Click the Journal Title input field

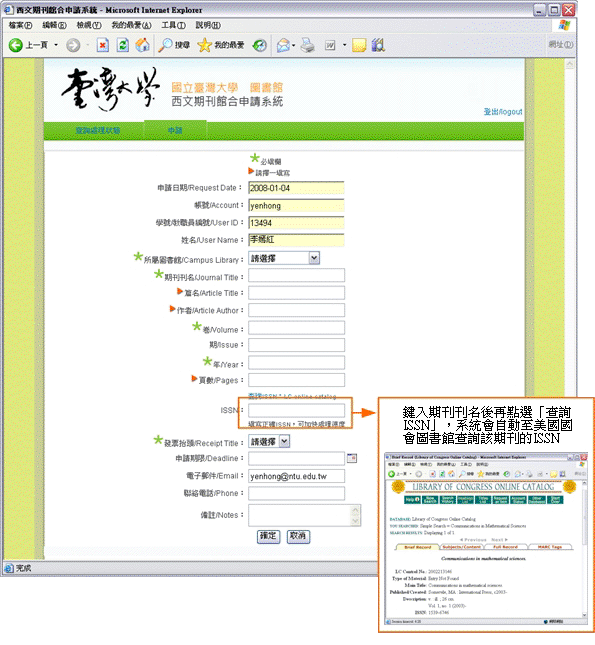296,275
